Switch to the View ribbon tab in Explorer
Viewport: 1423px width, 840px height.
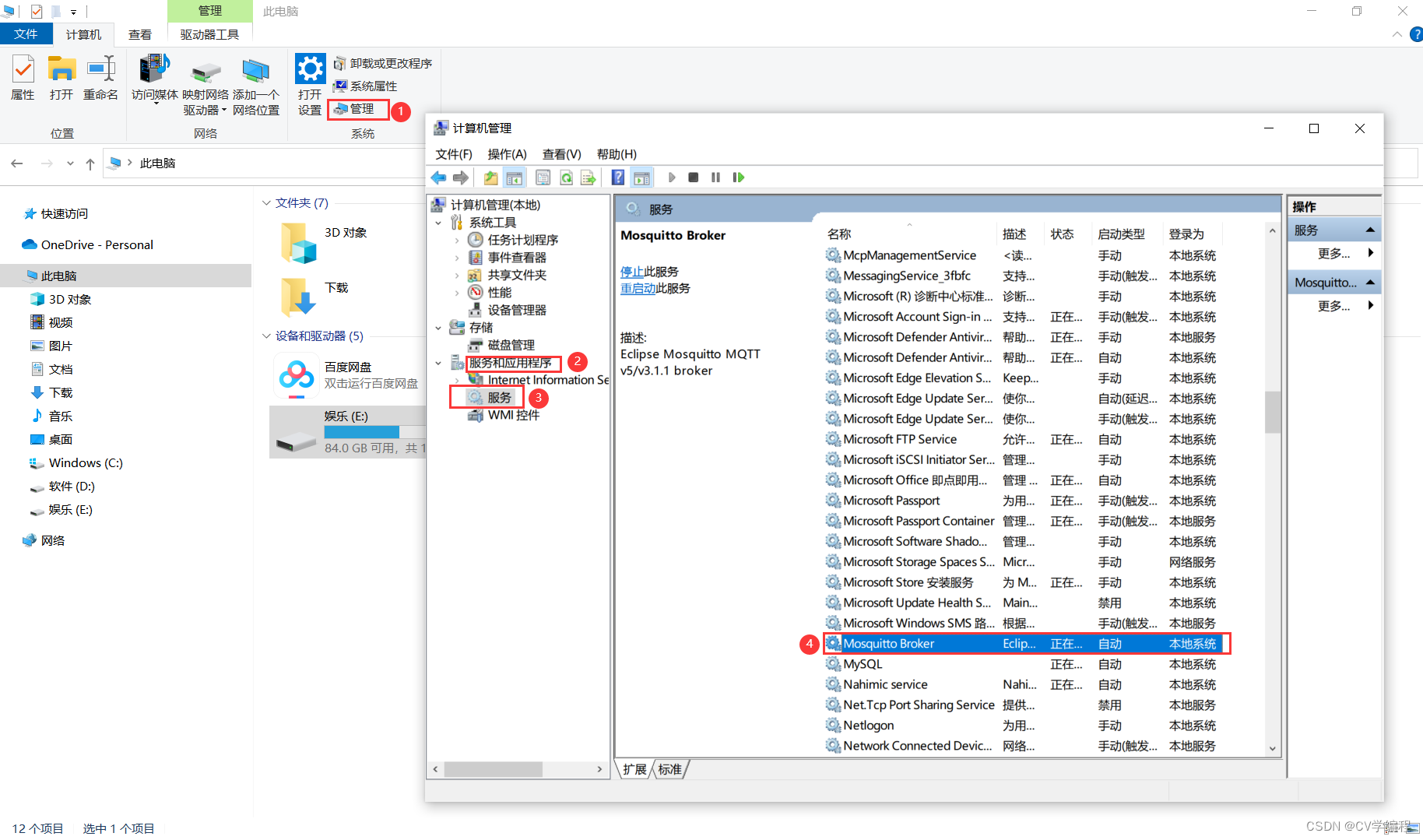pos(140,34)
